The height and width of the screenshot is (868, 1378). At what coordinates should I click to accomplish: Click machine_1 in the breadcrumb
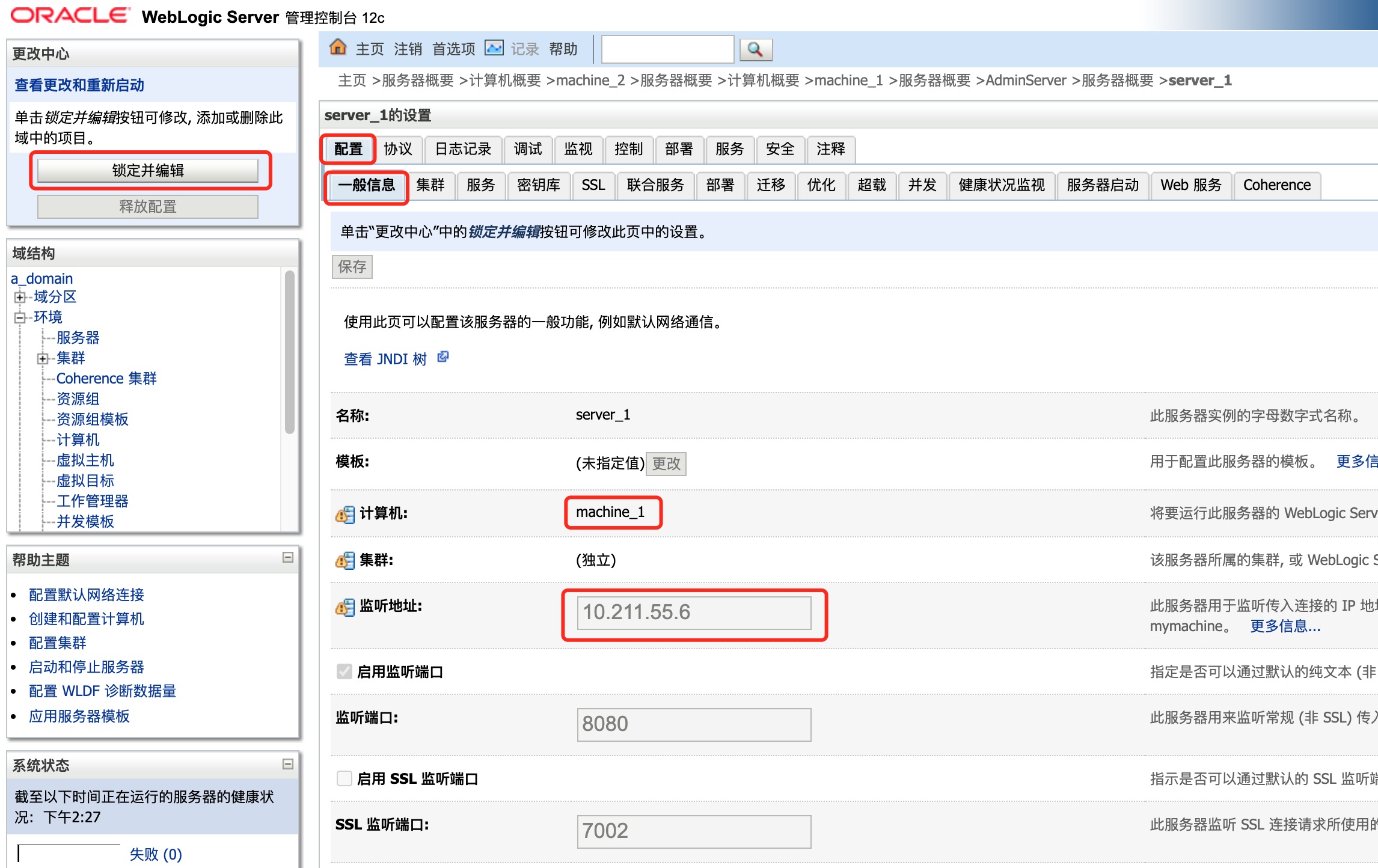(848, 81)
